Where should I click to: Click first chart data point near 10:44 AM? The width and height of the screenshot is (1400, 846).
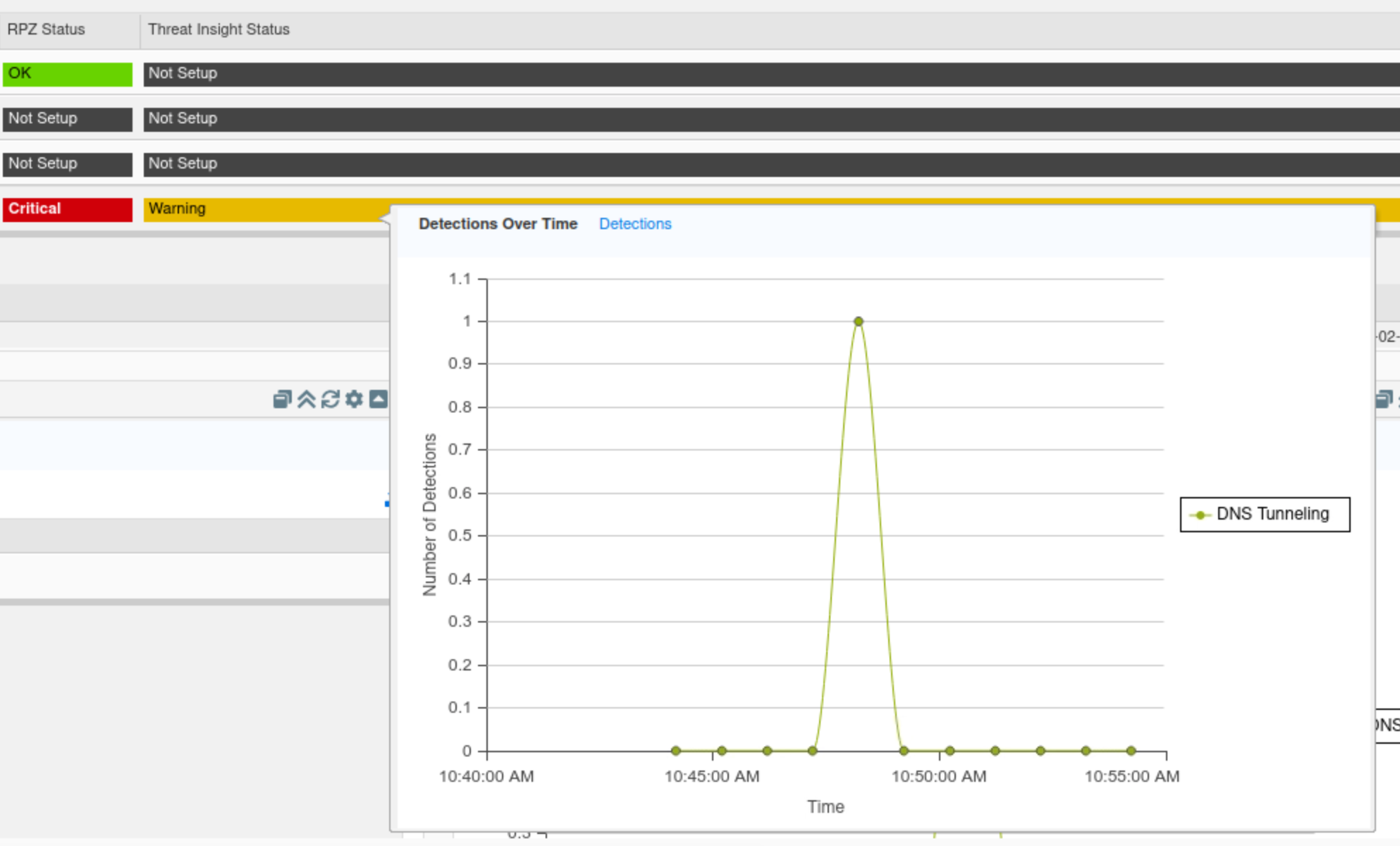[x=676, y=751]
